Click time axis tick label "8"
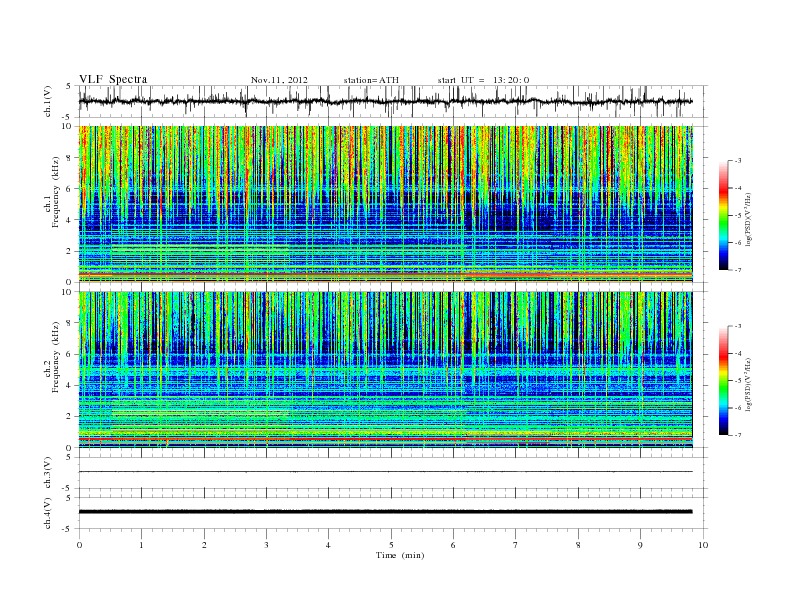The width and height of the screenshot is (792, 612). pyautogui.click(x=578, y=545)
